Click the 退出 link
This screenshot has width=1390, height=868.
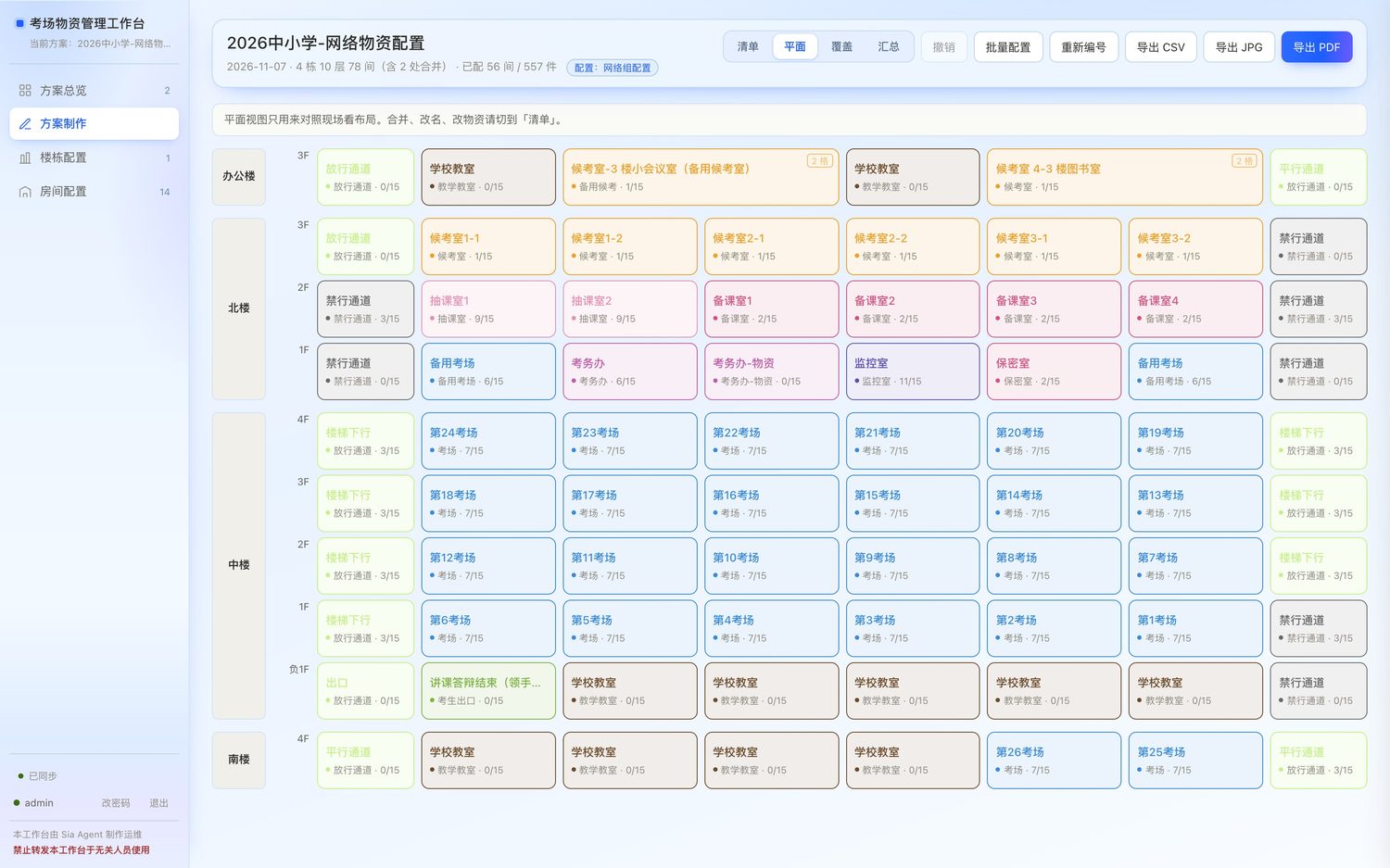tap(159, 803)
